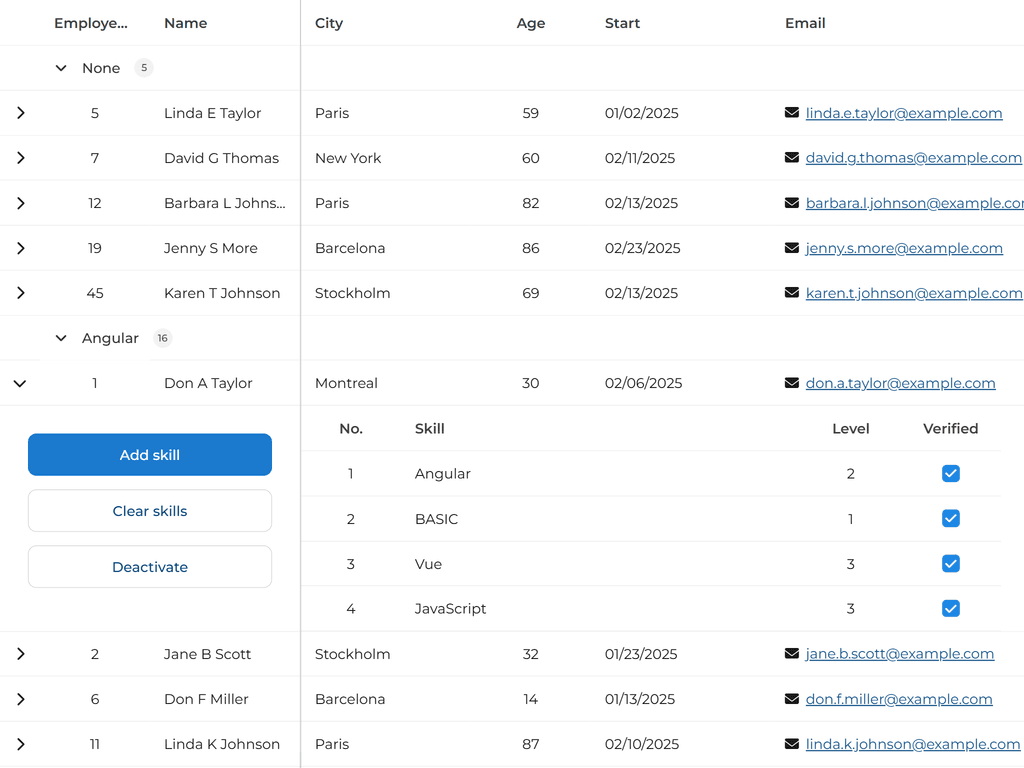The image size is (1024, 768).
Task: Collapse the None group
Action: [x=61, y=68]
